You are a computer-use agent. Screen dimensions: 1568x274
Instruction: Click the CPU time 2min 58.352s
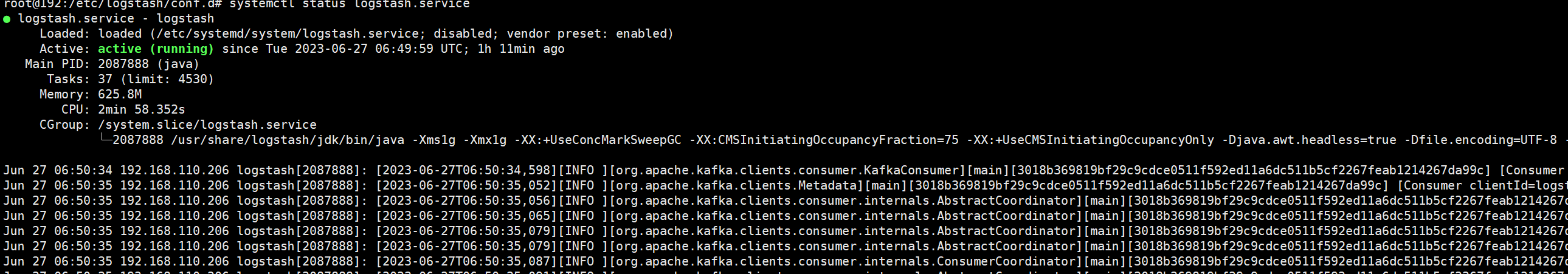click(x=141, y=109)
